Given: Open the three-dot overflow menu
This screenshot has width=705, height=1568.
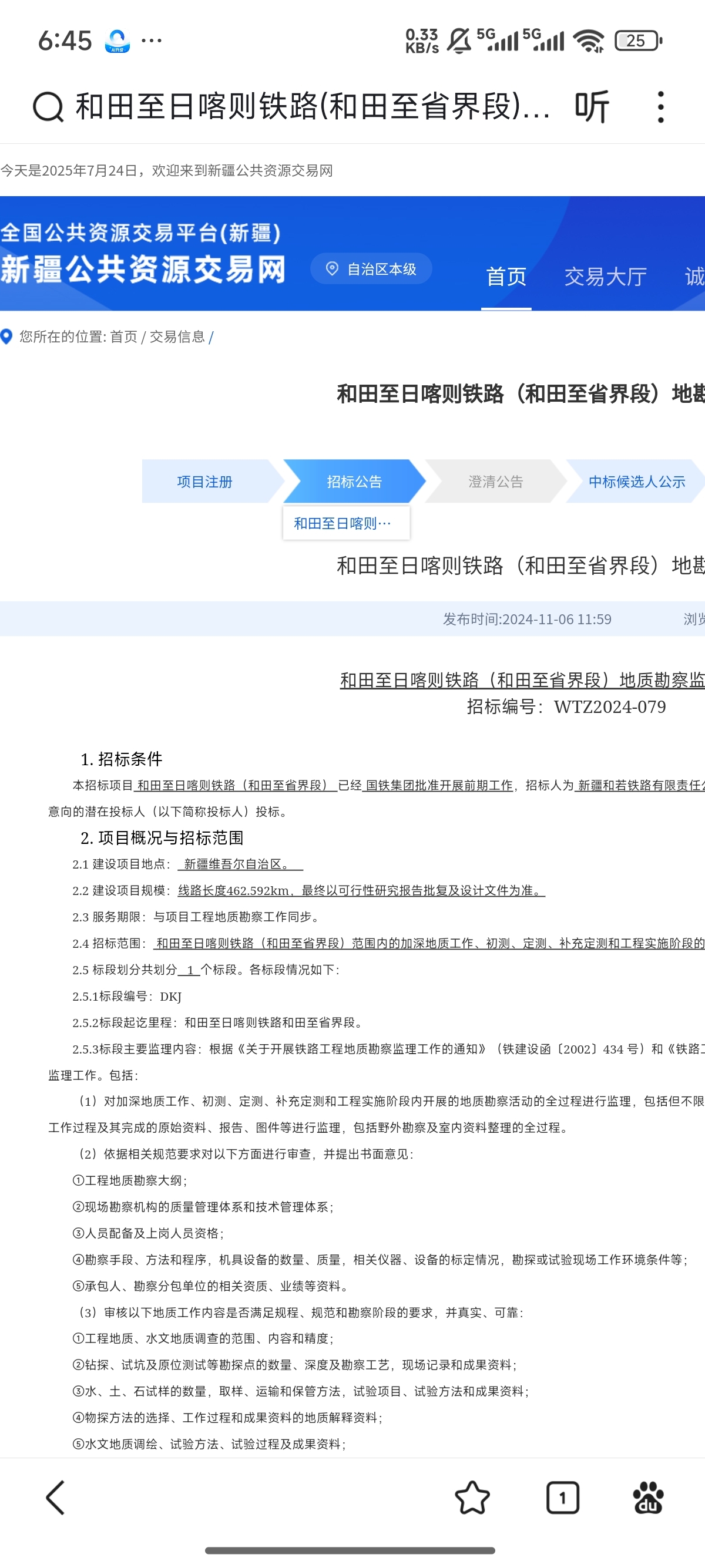Looking at the screenshot, I should (660, 107).
